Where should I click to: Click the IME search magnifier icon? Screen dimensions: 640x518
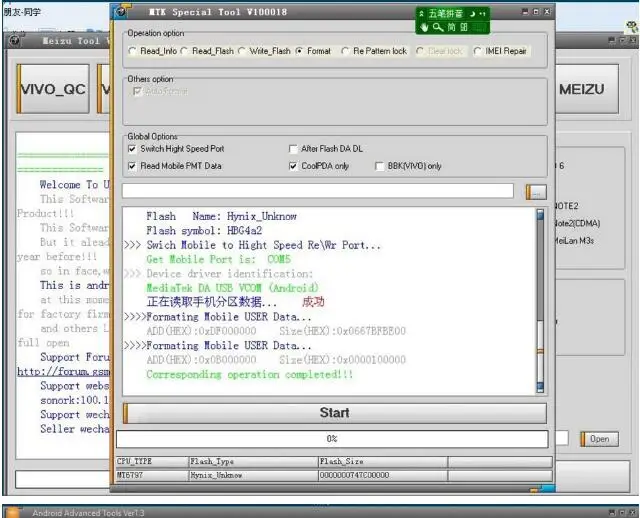(x=438, y=27)
